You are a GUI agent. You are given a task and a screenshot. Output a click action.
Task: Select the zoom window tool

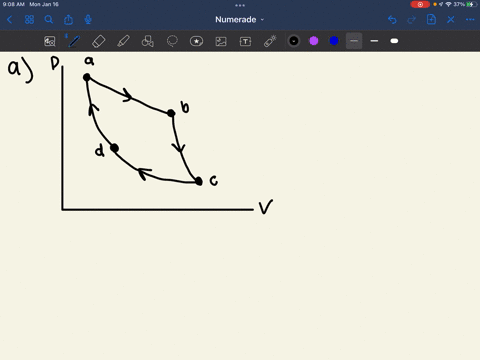point(50,41)
